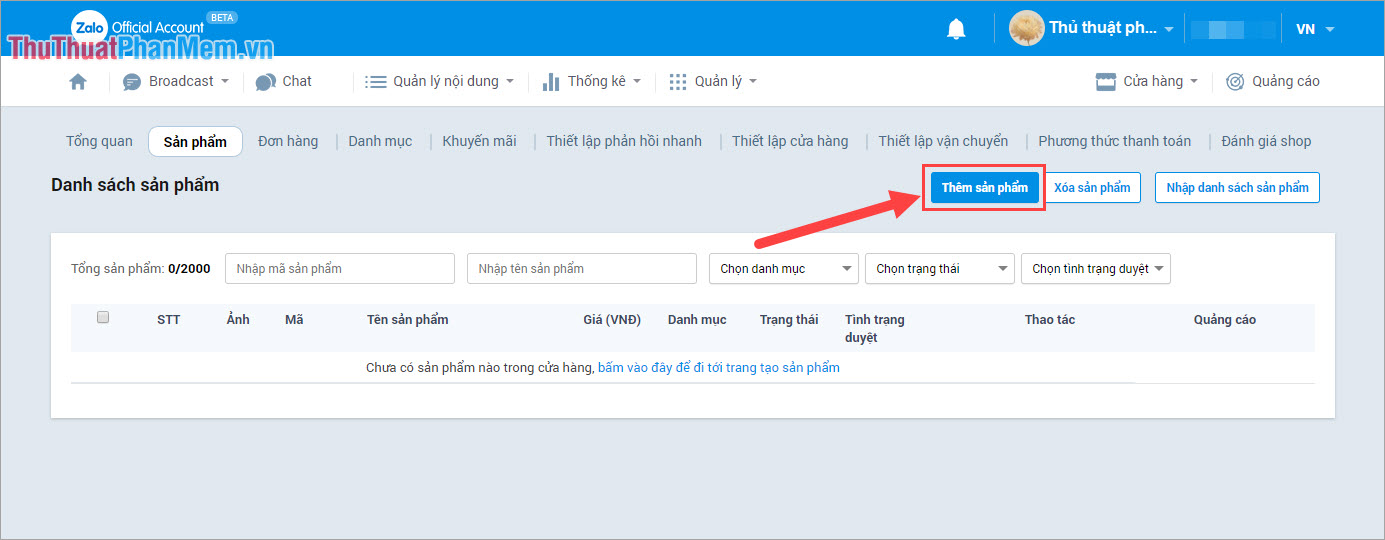Click the Xóa sản phẩm button

[1092, 188]
